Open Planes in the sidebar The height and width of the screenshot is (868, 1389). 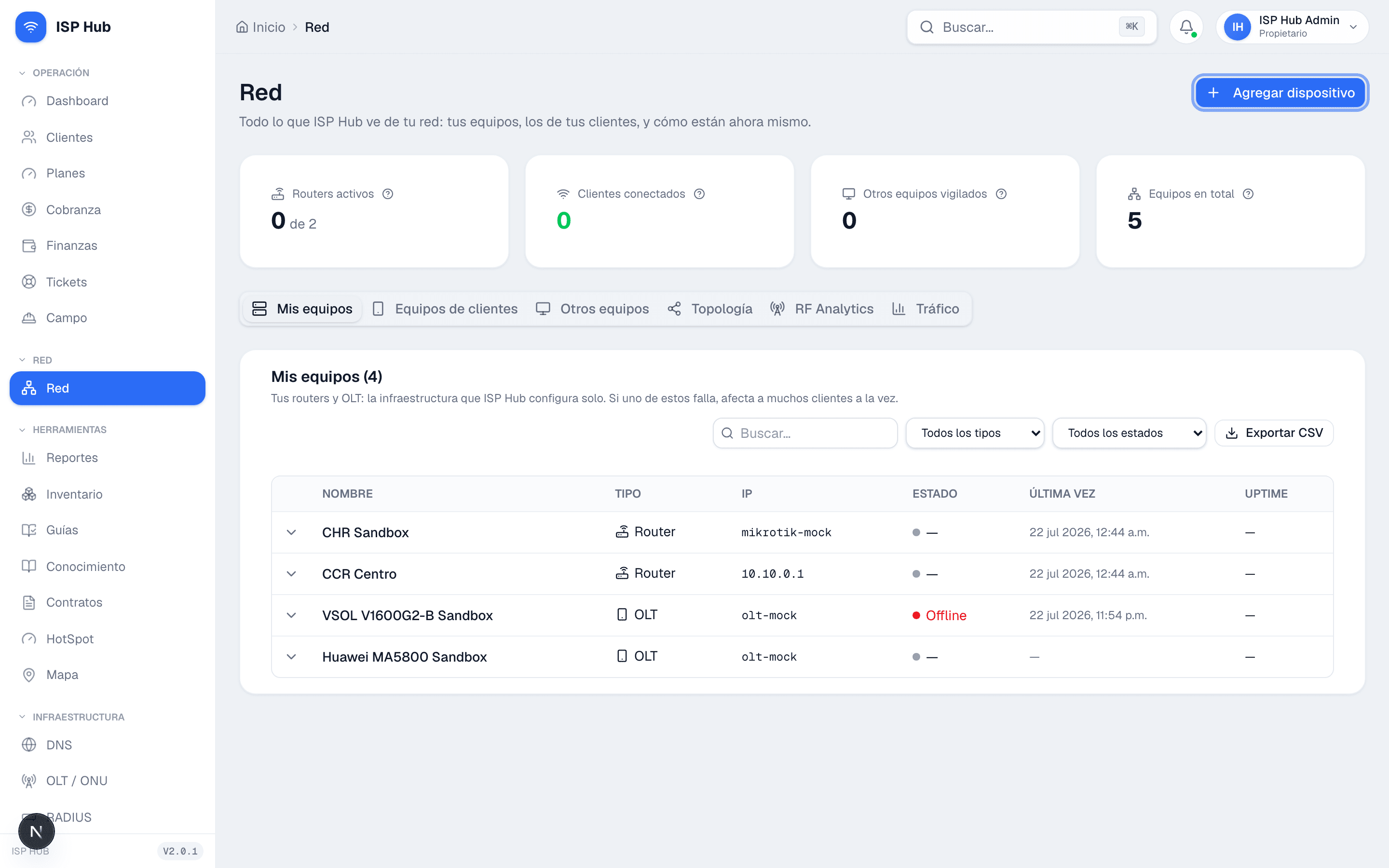click(x=108, y=174)
